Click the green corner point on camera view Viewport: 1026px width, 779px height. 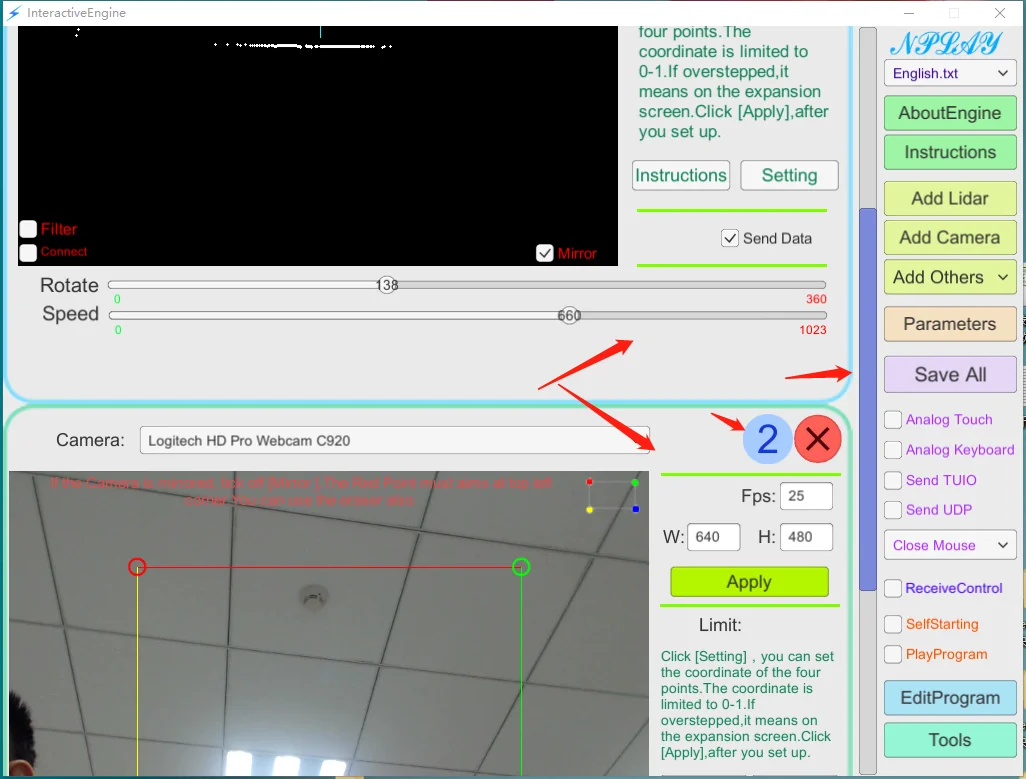[521, 566]
